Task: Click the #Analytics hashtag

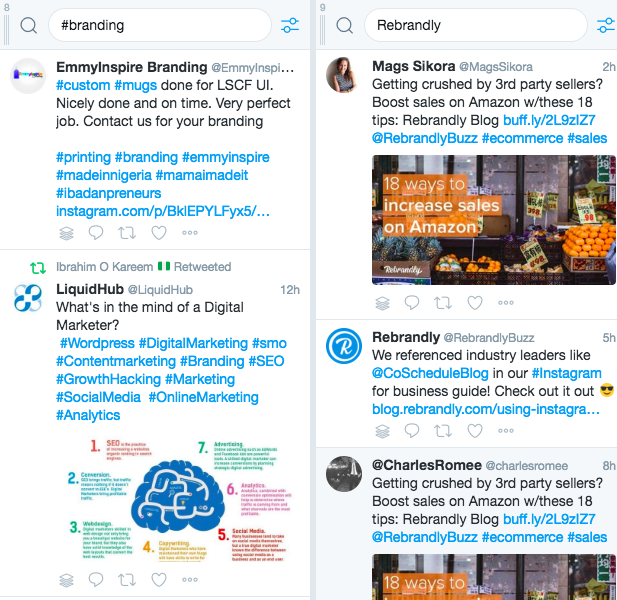Action: (88, 415)
